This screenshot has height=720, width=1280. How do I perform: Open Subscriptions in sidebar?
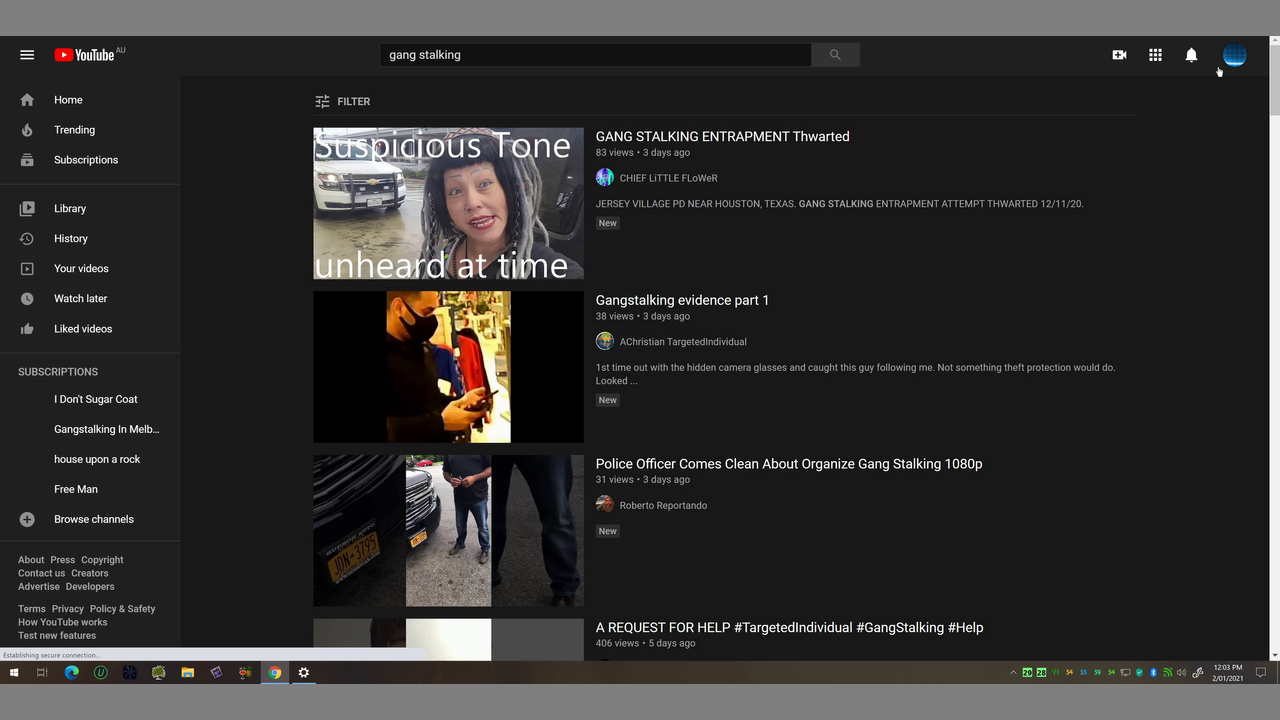85,160
